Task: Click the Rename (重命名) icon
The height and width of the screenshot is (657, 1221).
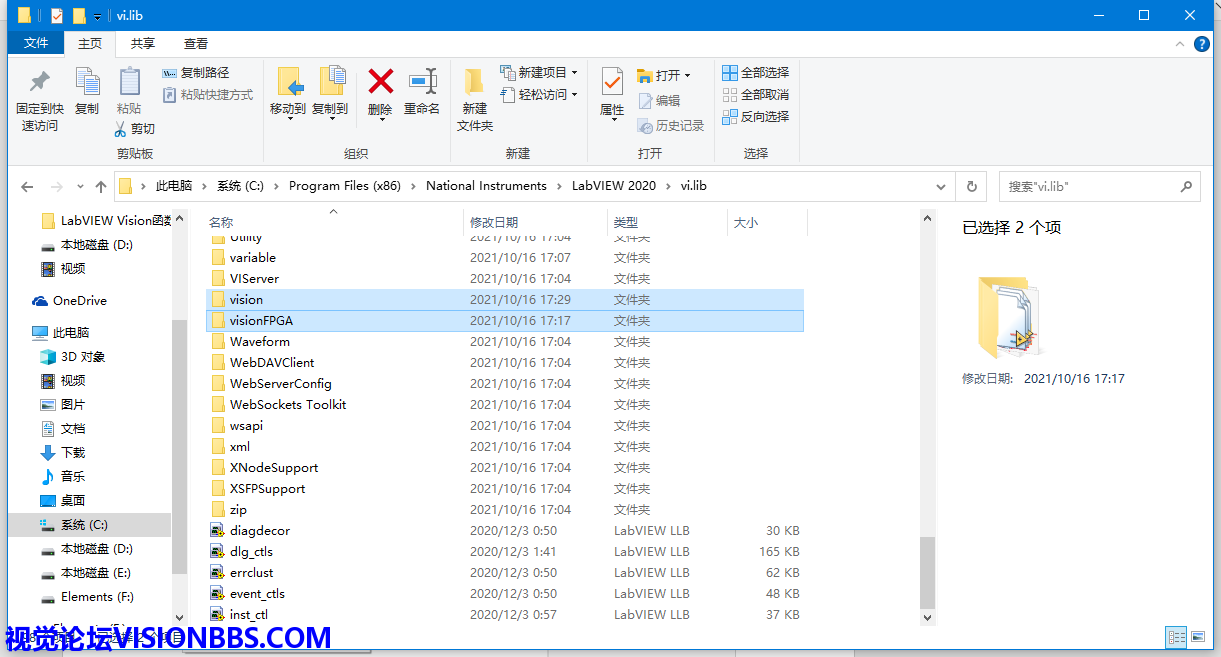Action: (x=422, y=92)
